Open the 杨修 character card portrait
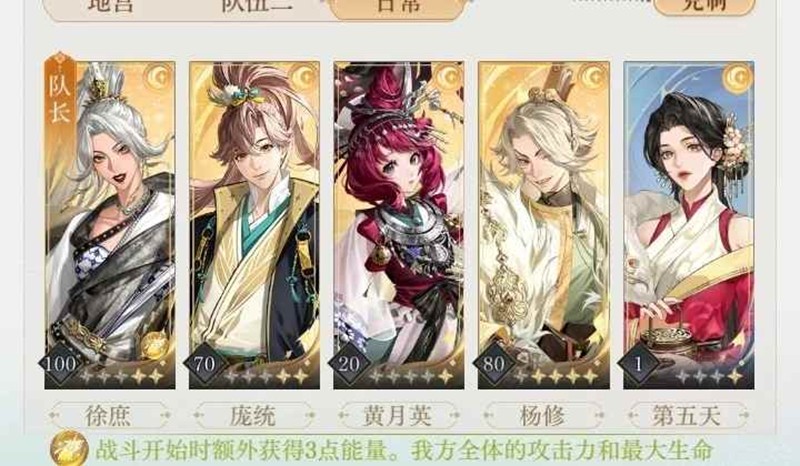This screenshot has width=800, height=466. point(544,225)
